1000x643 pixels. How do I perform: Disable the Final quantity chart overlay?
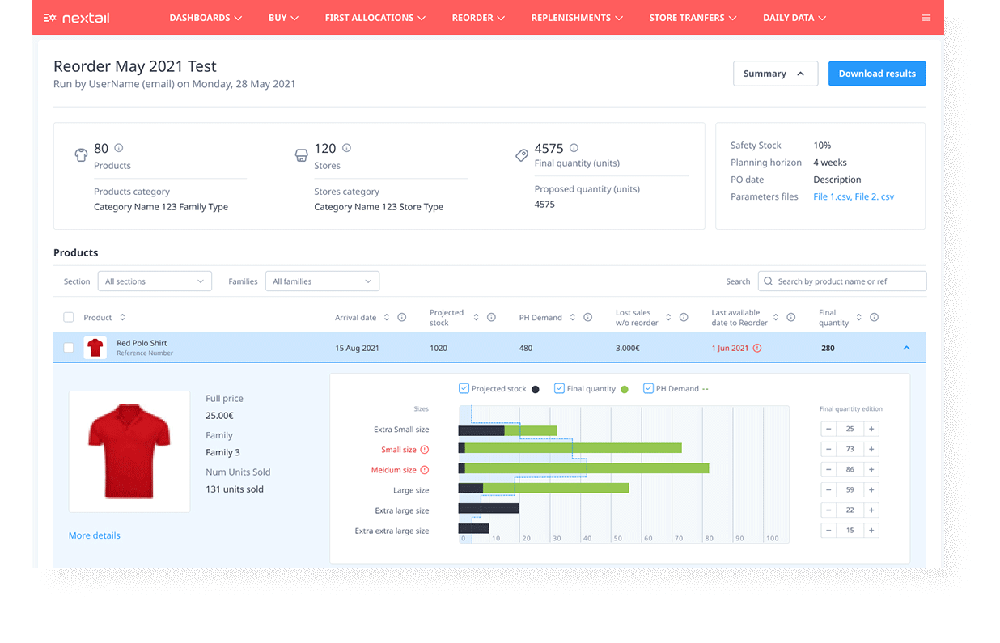pos(559,387)
